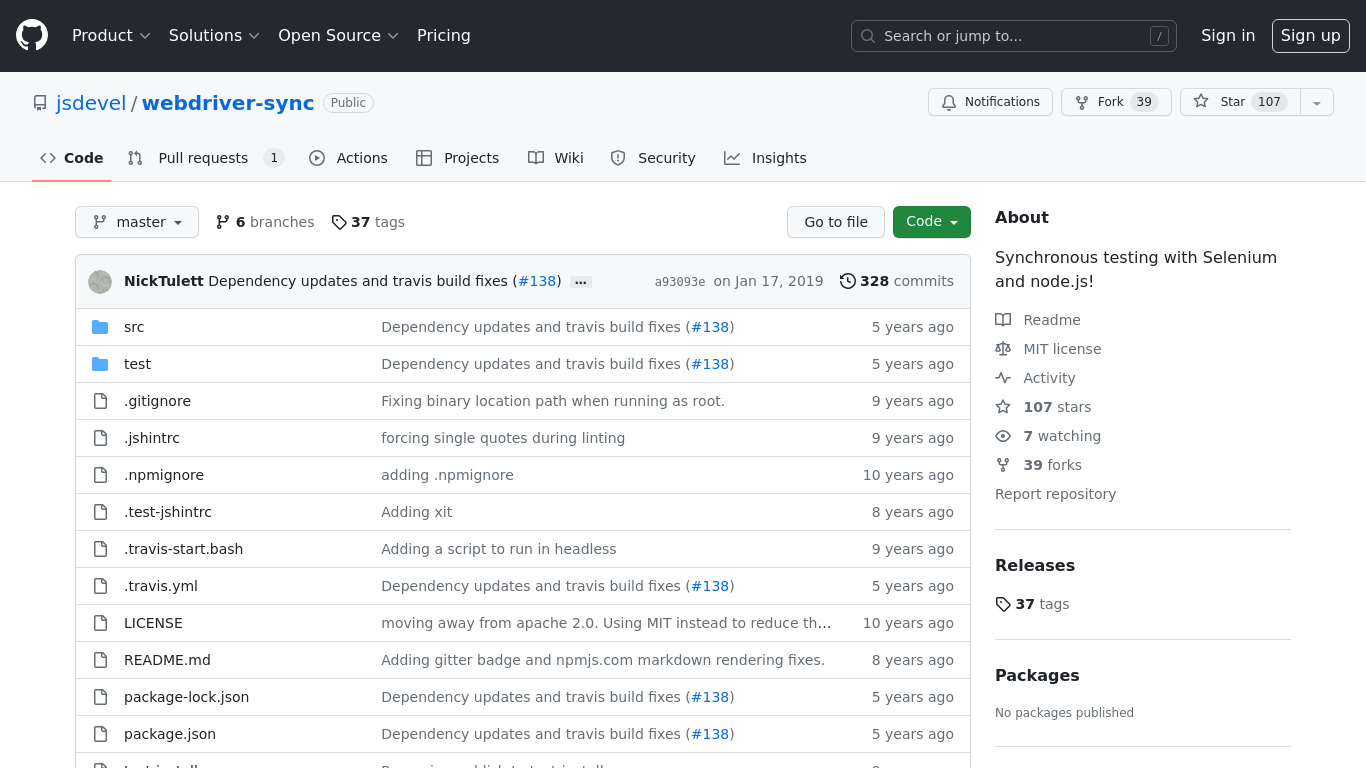The height and width of the screenshot is (768, 1366).
Task: Click the NickTulett author name
Action: pos(164,281)
